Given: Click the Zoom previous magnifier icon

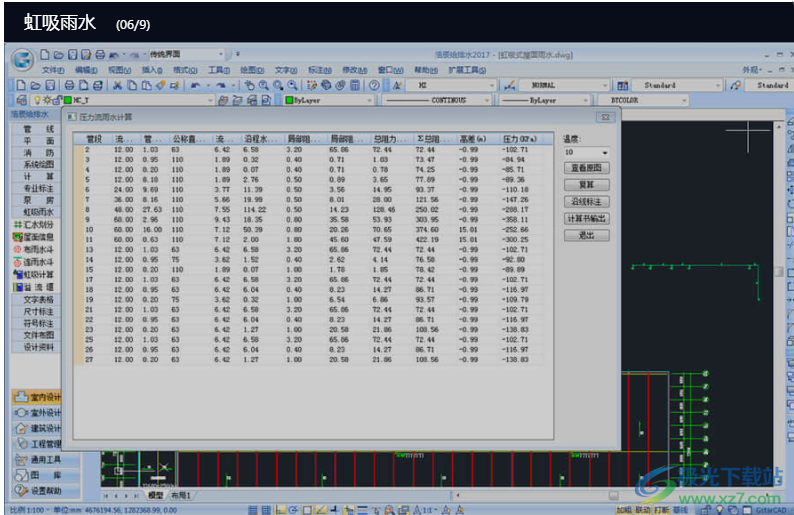Looking at the screenshot, I should click(x=292, y=85).
